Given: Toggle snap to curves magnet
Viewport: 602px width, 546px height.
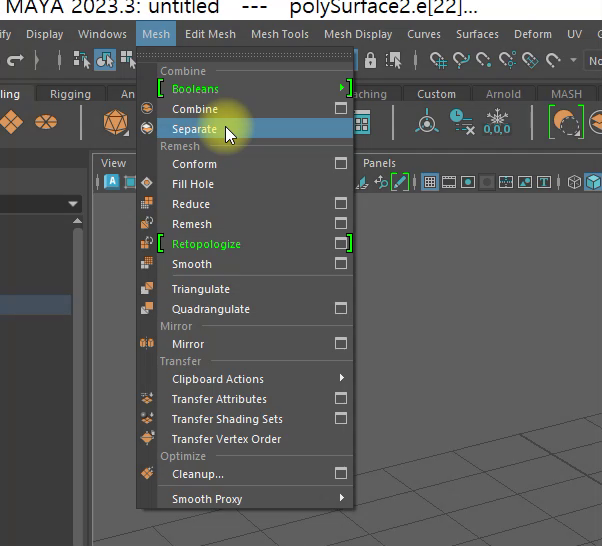Looking at the screenshot, I should point(461,60).
